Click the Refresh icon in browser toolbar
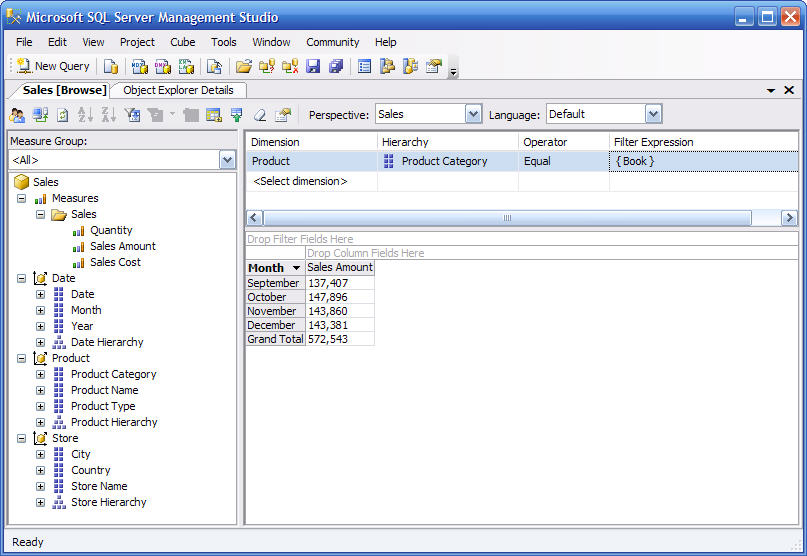This screenshot has width=807, height=556. (x=62, y=115)
